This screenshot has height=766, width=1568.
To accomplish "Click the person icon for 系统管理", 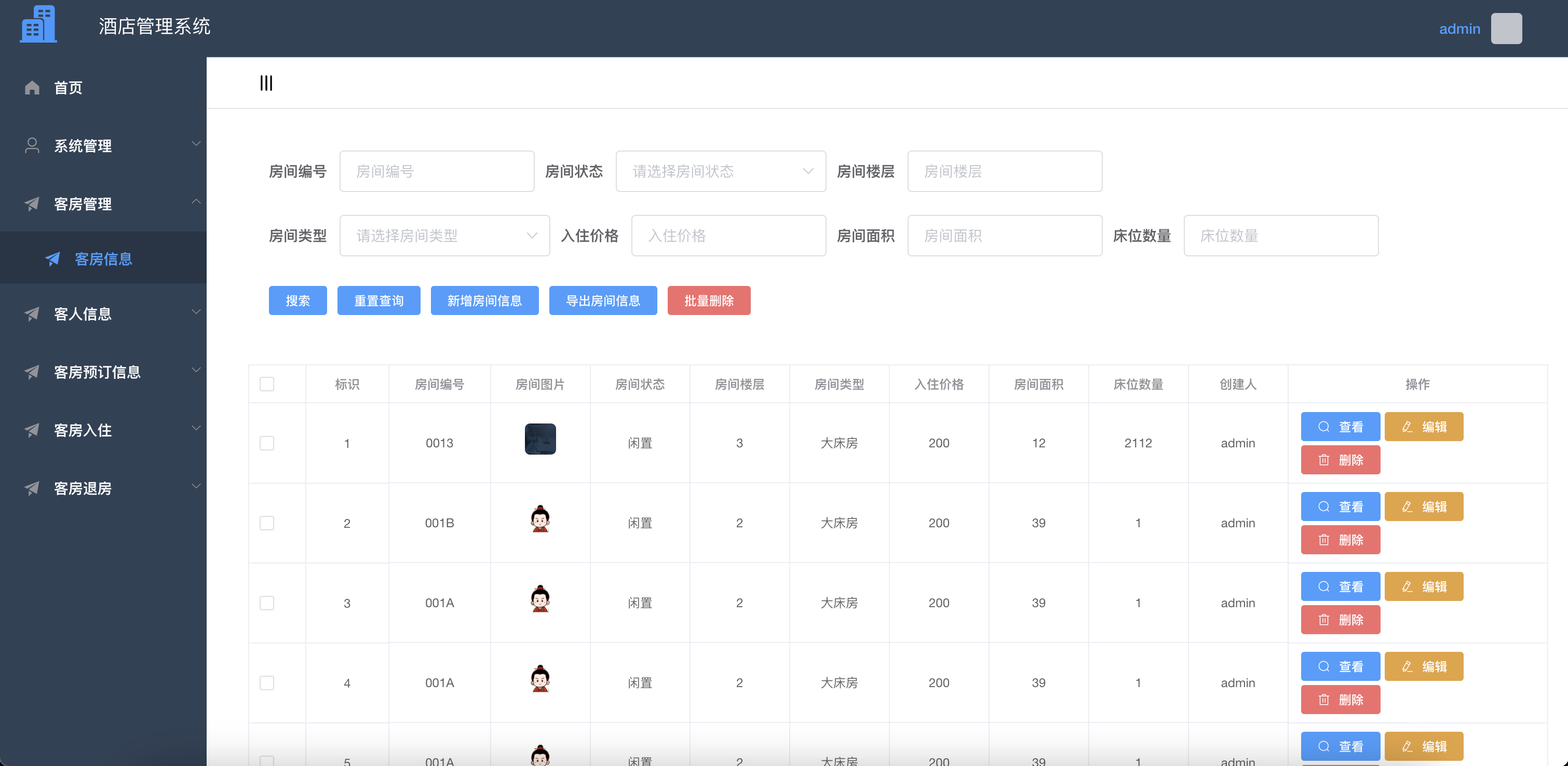I will (x=32, y=145).
